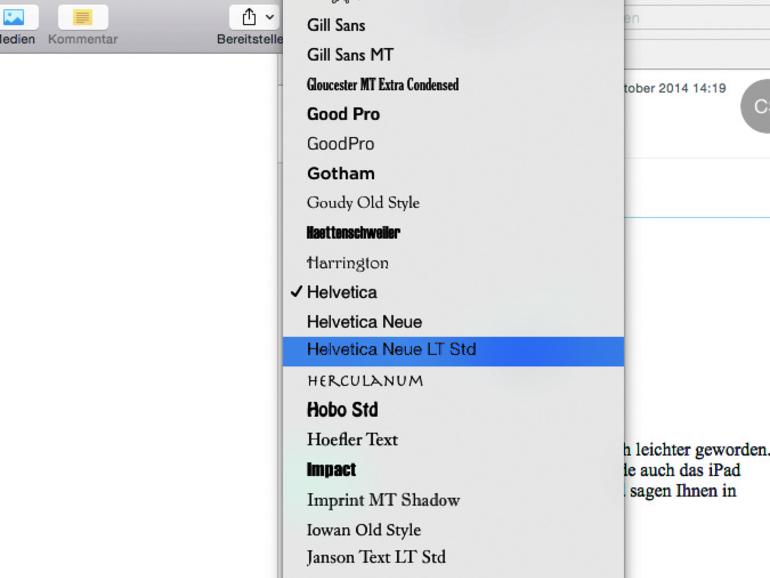Choose Gill Sans font
The height and width of the screenshot is (578, 770).
(453, 25)
